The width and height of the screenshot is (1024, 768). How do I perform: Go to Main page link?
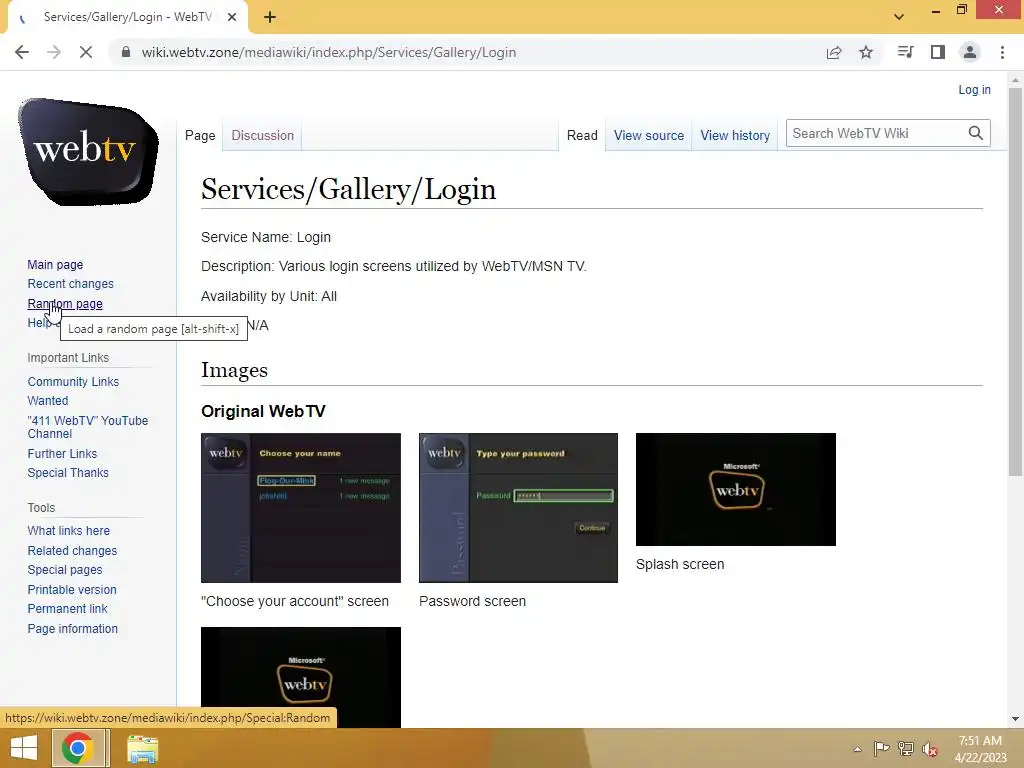[x=55, y=264]
